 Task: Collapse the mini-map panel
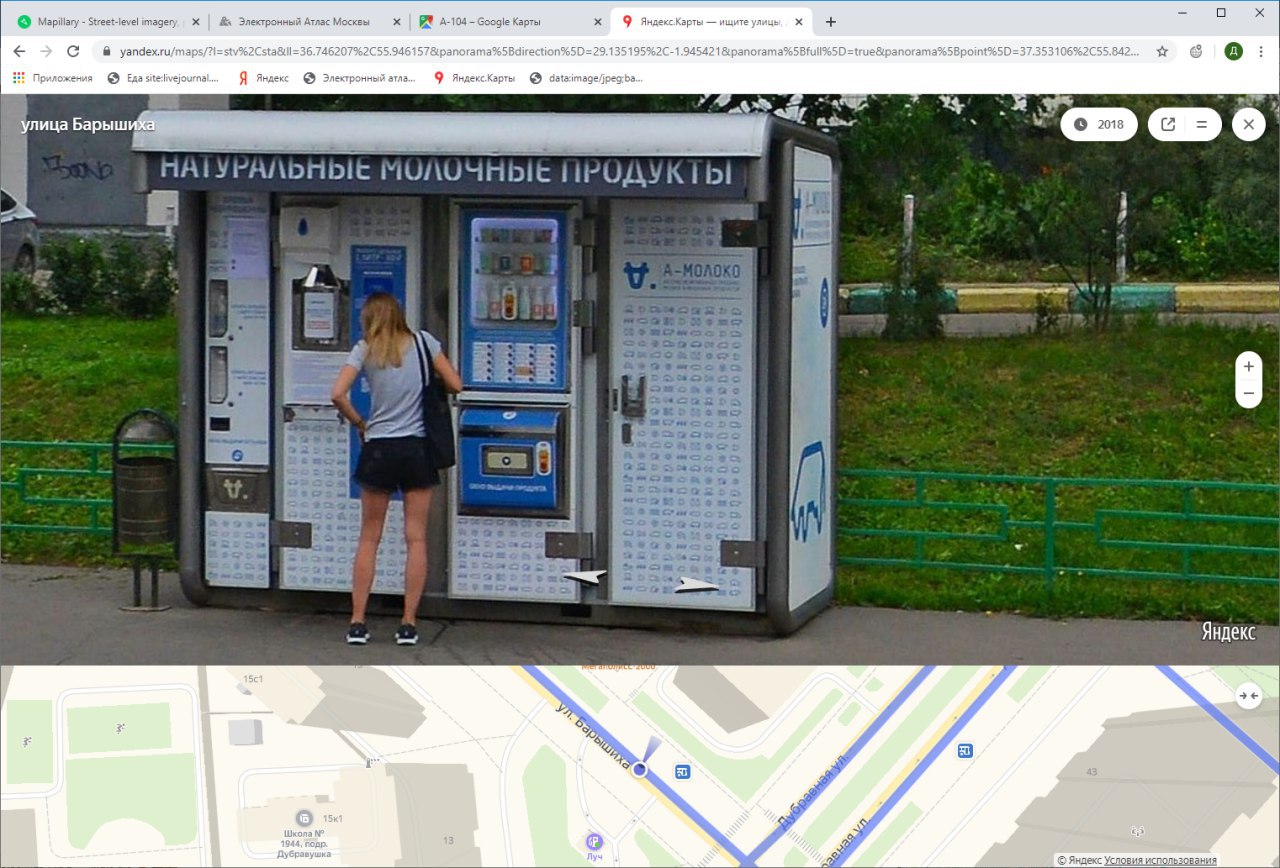[1248, 695]
